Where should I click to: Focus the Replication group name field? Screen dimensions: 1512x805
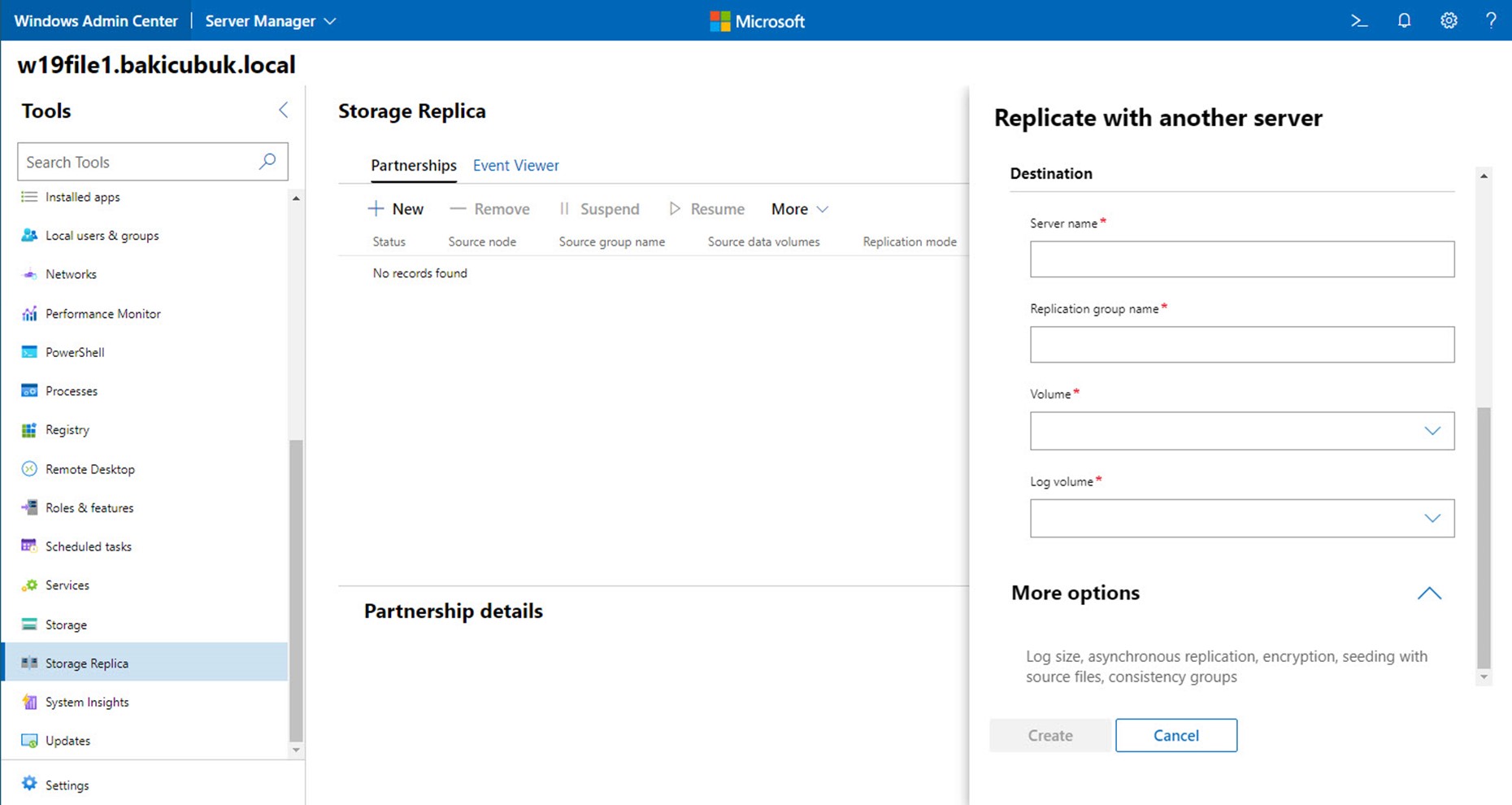tap(1242, 345)
